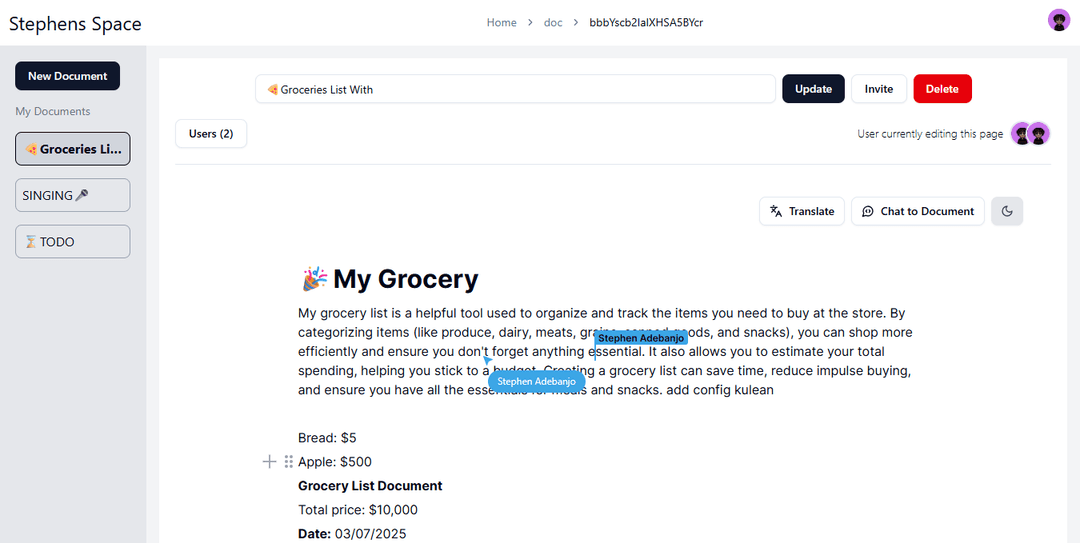Click the Invite button
This screenshot has height=543, width=1080.
click(x=878, y=89)
